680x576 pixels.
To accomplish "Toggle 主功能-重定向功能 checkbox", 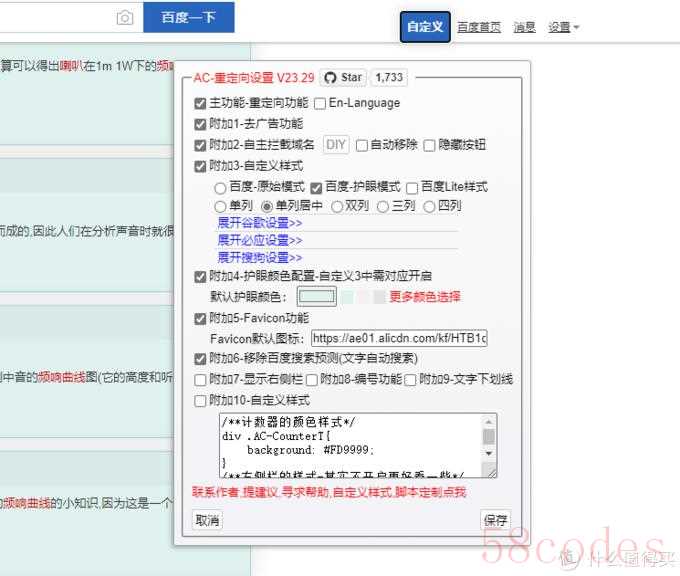I will pyautogui.click(x=200, y=104).
